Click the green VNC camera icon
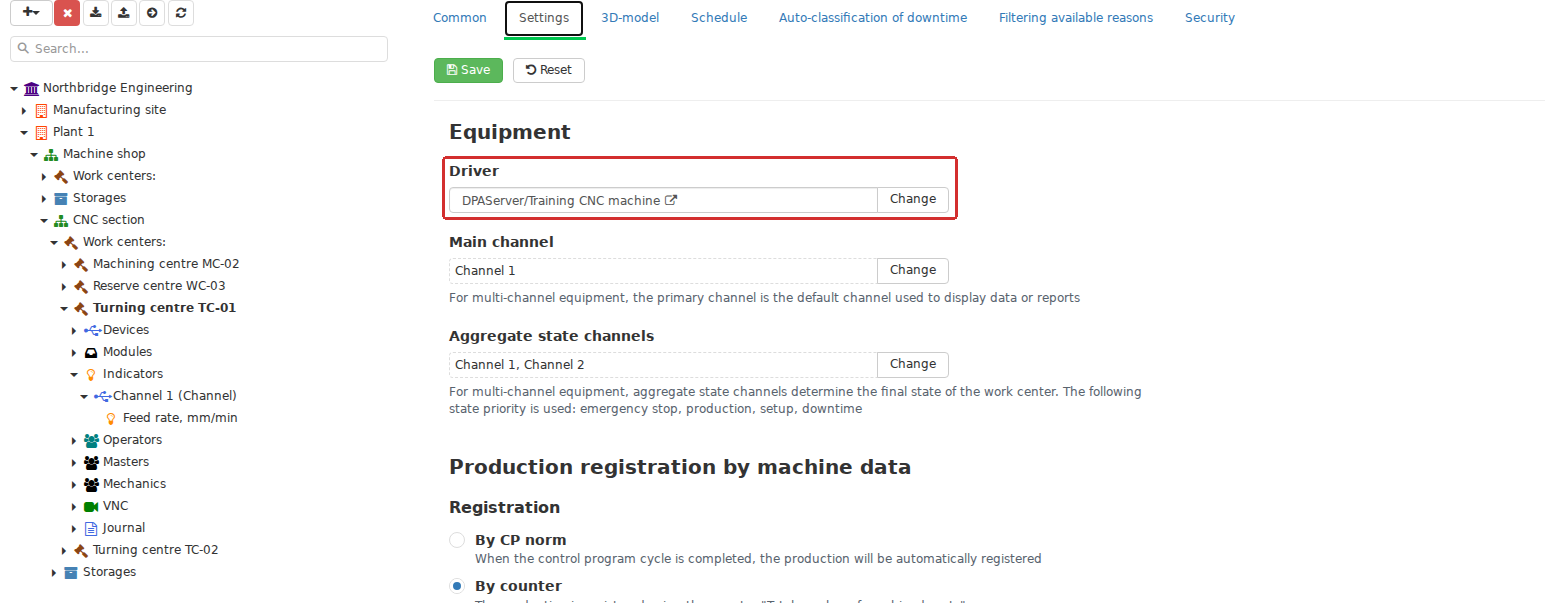1545x603 pixels. coord(92,506)
